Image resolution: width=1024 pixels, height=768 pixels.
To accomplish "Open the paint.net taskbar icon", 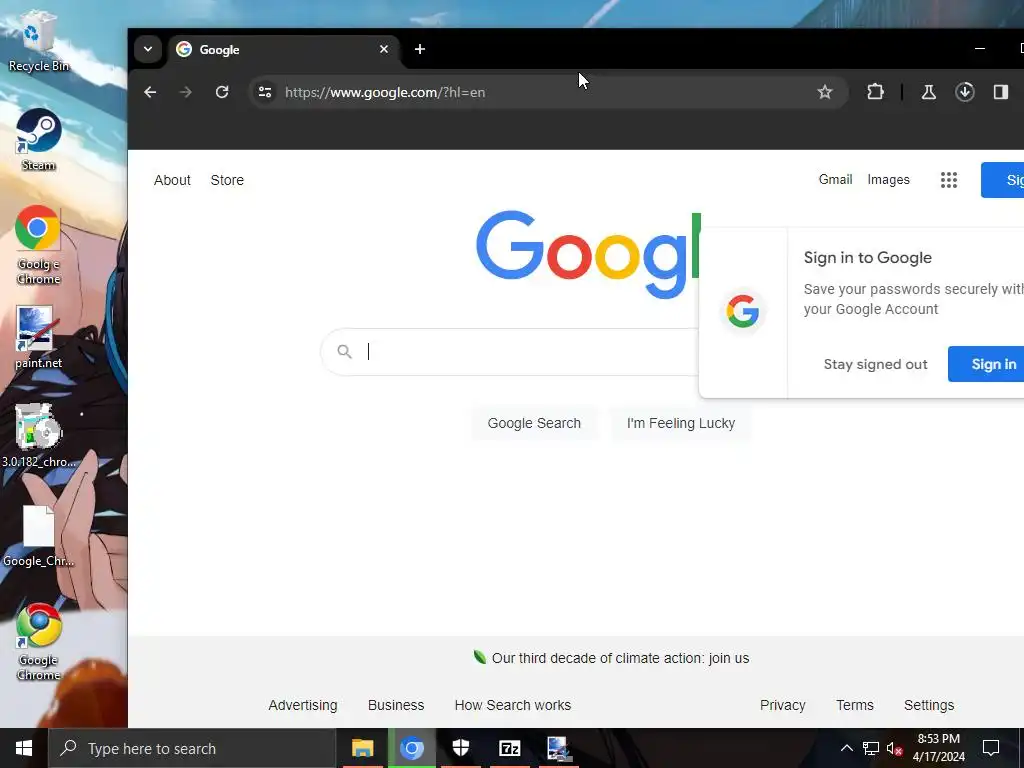I will 558,748.
